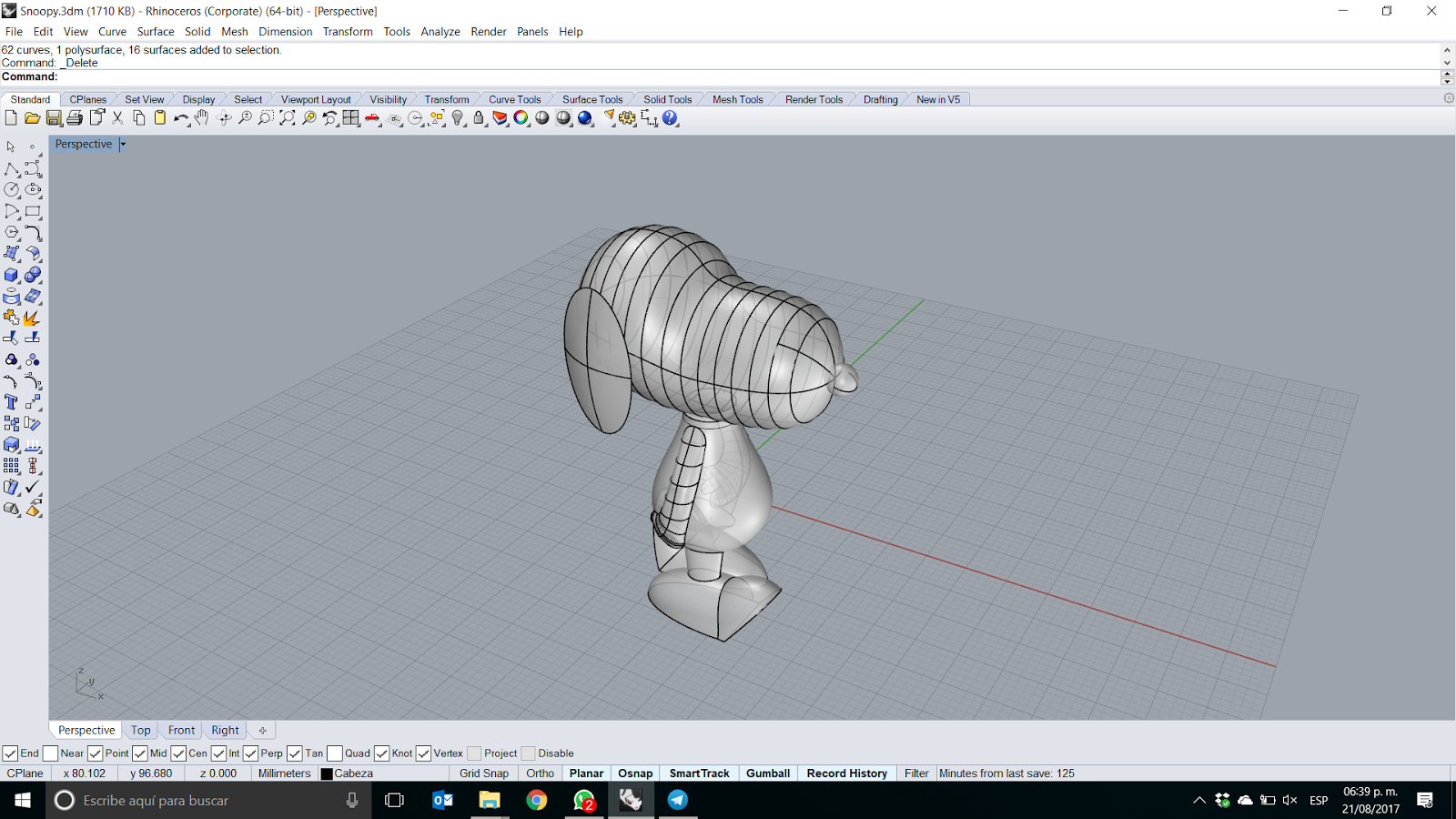1456x819 pixels.
Task: Click the CPlane coordinate label in status bar
Action: tap(25, 773)
